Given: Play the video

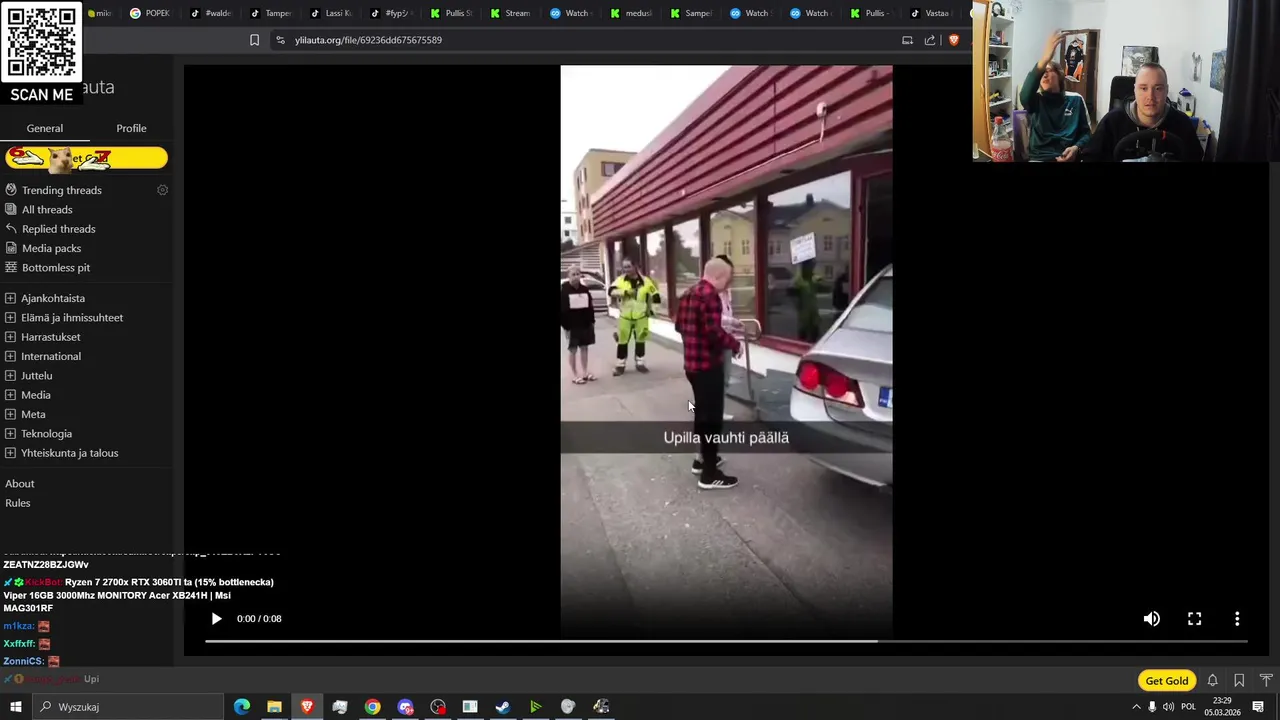Looking at the screenshot, I should click(x=216, y=619).
